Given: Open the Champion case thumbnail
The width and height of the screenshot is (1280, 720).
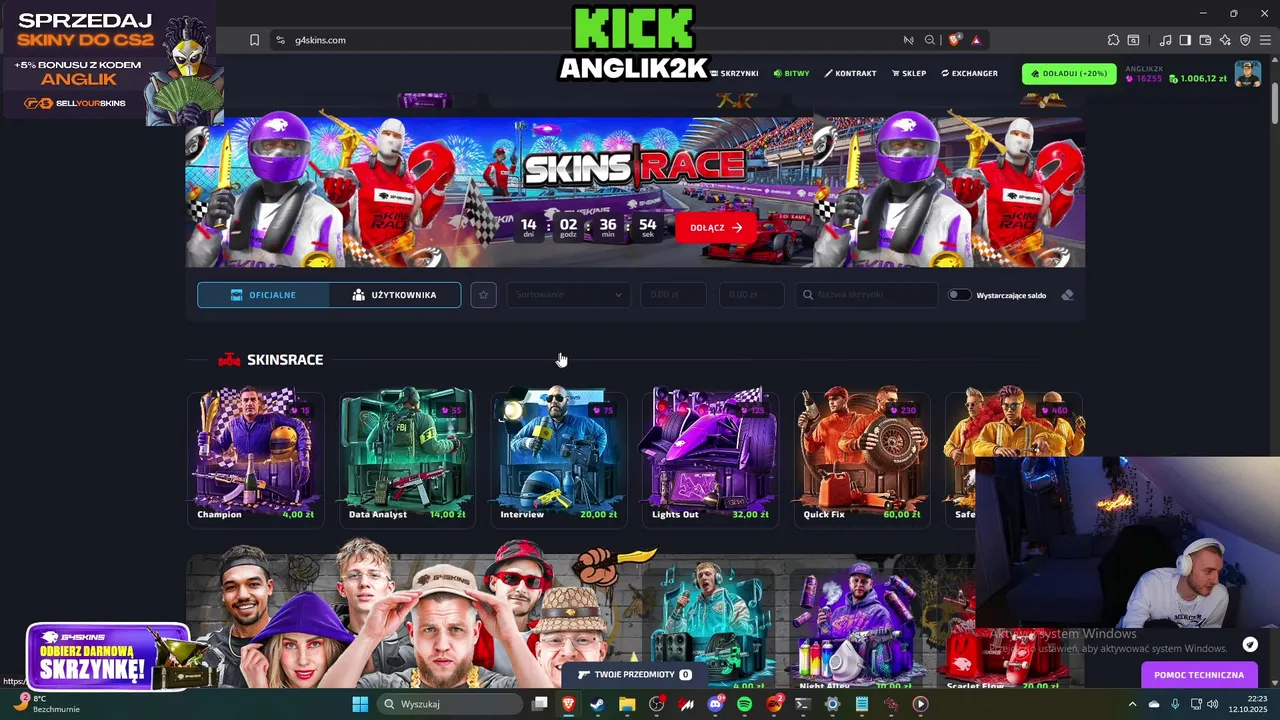Looking at the screenshot, I should [x=255, y=458].
